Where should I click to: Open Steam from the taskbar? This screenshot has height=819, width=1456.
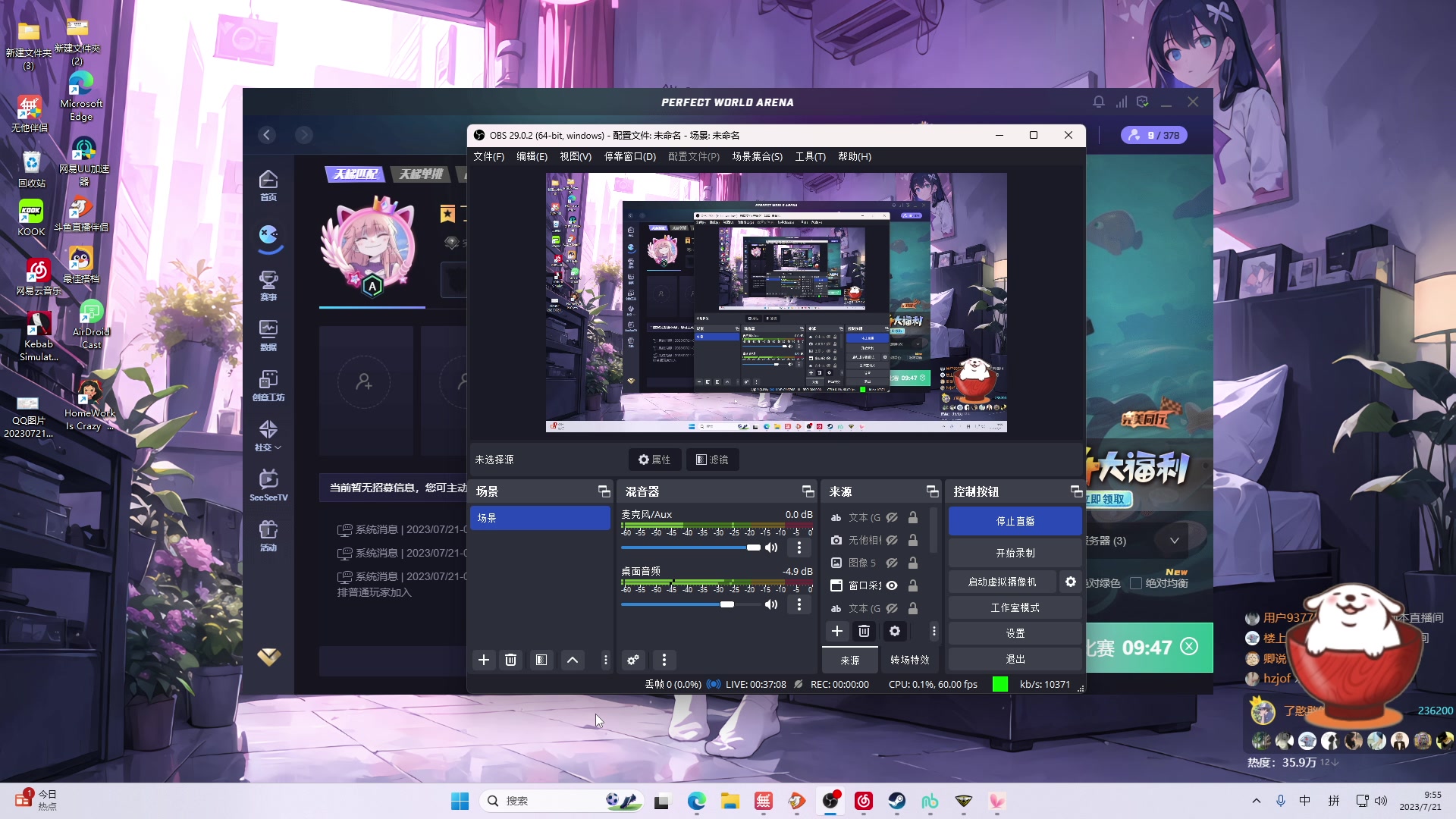point(897,801)
